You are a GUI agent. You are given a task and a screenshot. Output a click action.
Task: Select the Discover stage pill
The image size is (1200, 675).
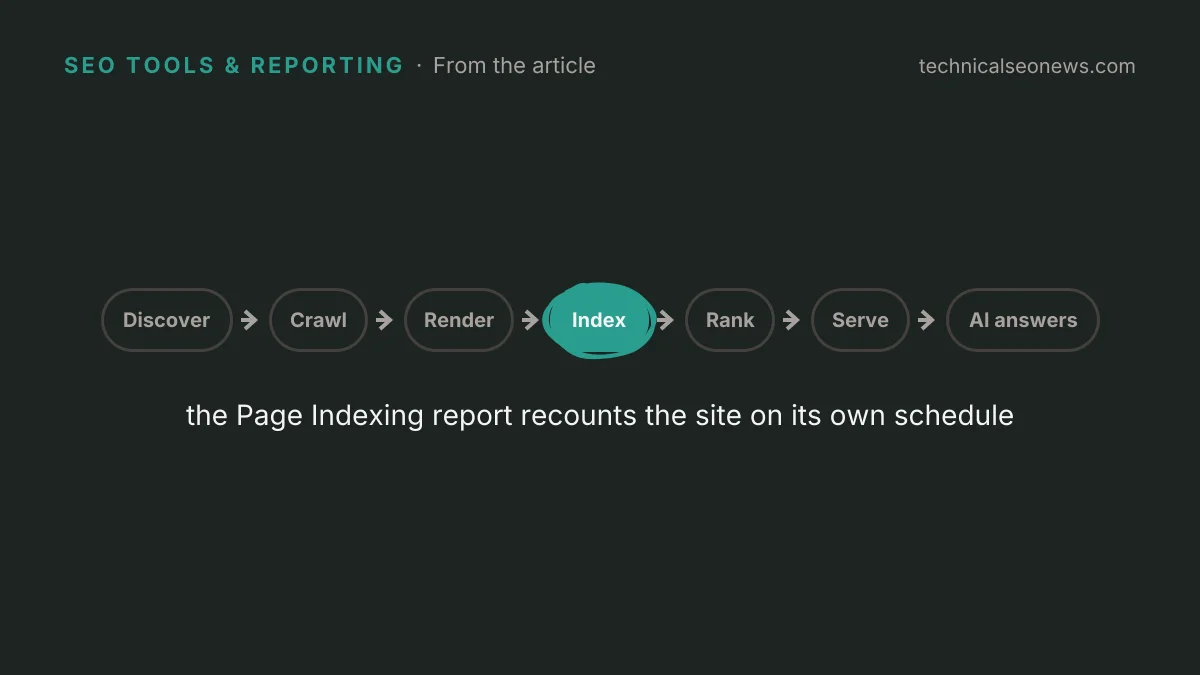point(167,320)
